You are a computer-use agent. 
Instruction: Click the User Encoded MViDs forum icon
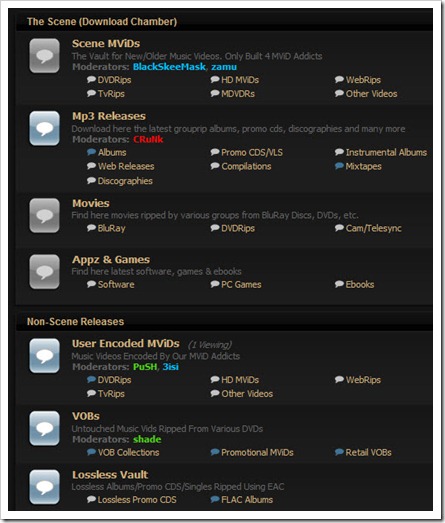(x=44, y=356)
